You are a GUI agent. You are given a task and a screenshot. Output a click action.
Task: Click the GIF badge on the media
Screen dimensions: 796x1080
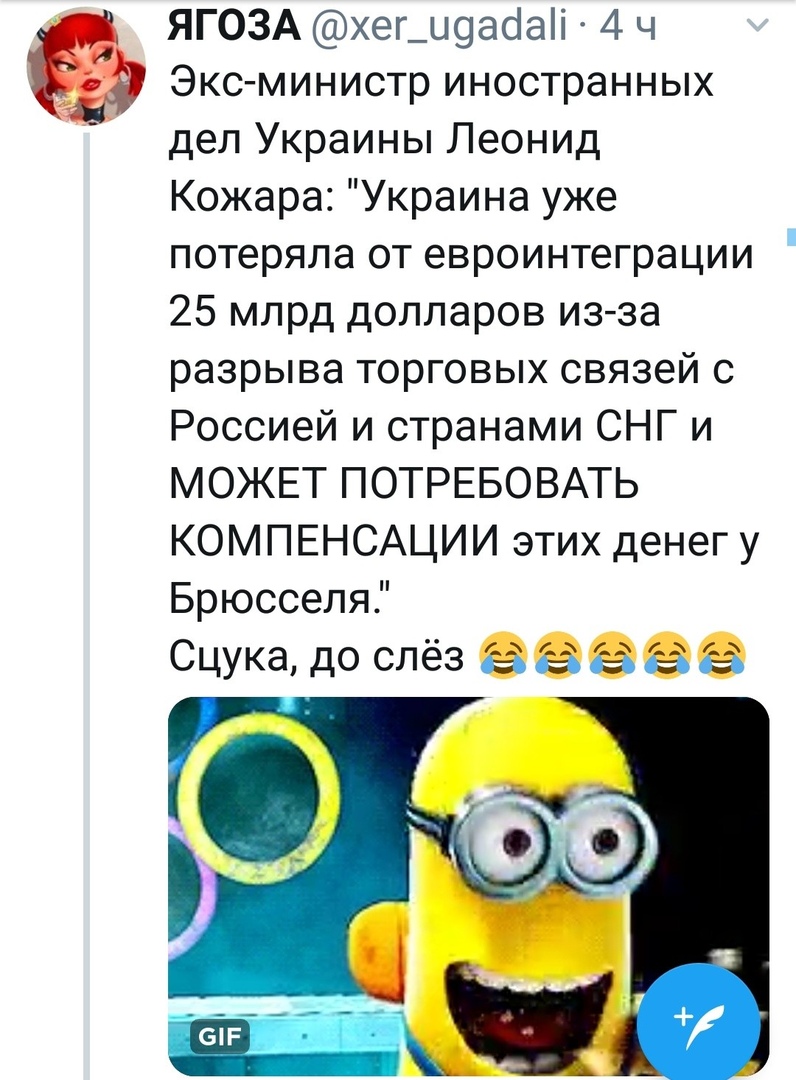pos(220,1035)
